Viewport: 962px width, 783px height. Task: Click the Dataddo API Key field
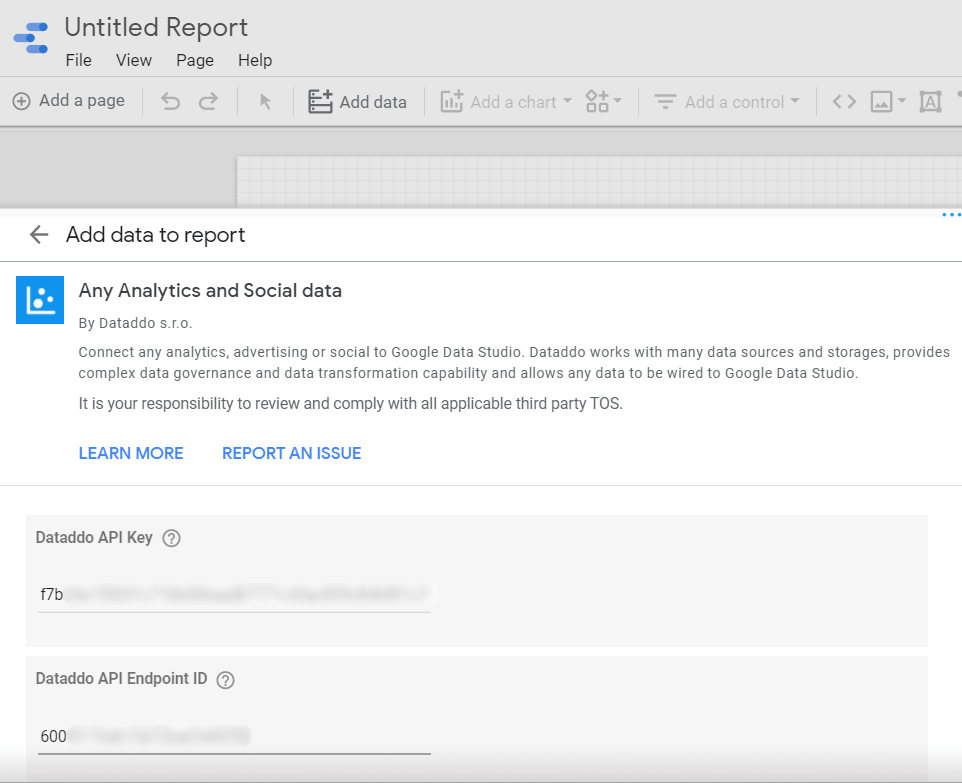pos(234,595)
